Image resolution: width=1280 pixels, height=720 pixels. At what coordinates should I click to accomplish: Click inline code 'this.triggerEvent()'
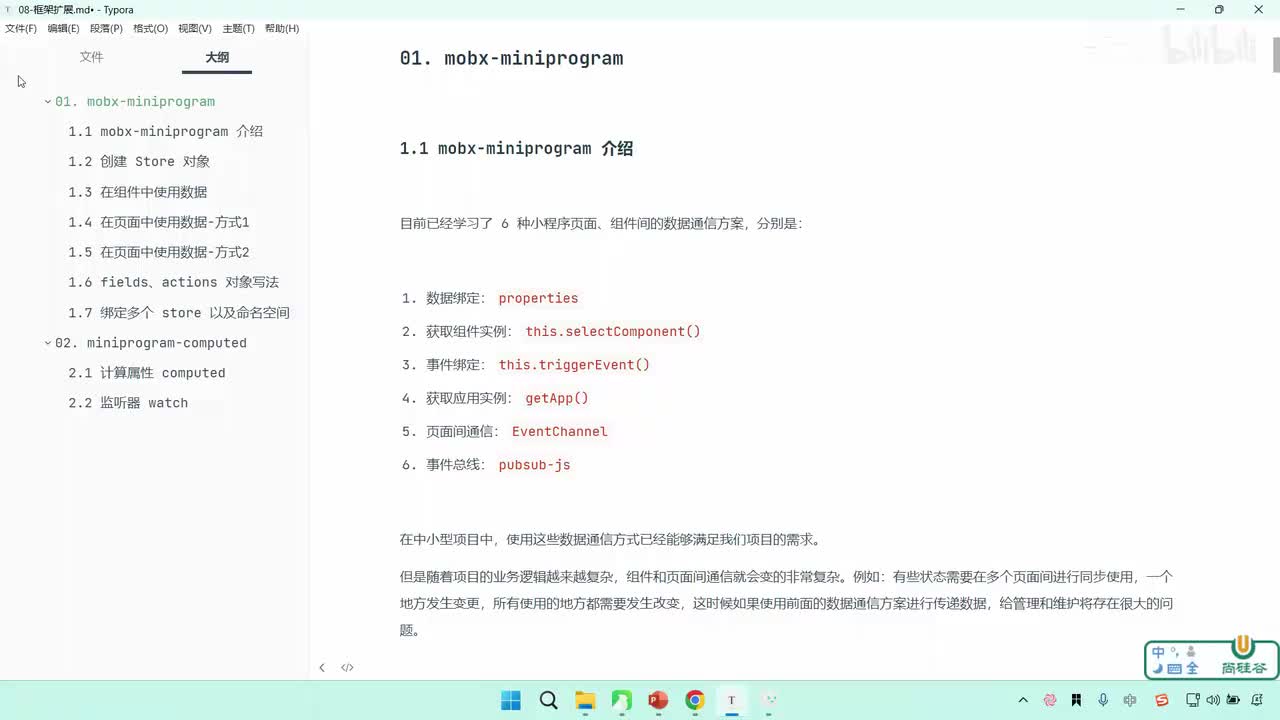pyautogui.click(x=574, y=365)
